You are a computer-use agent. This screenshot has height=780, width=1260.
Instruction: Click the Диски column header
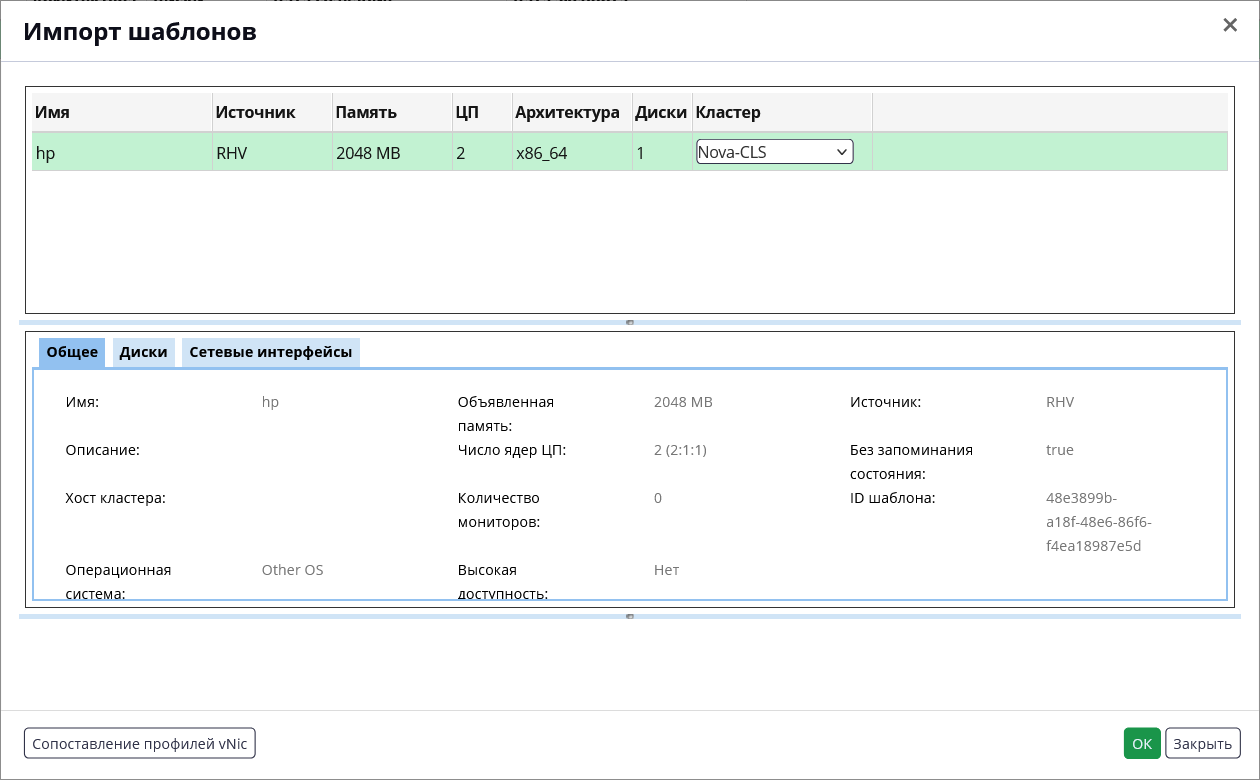[661, 112]
